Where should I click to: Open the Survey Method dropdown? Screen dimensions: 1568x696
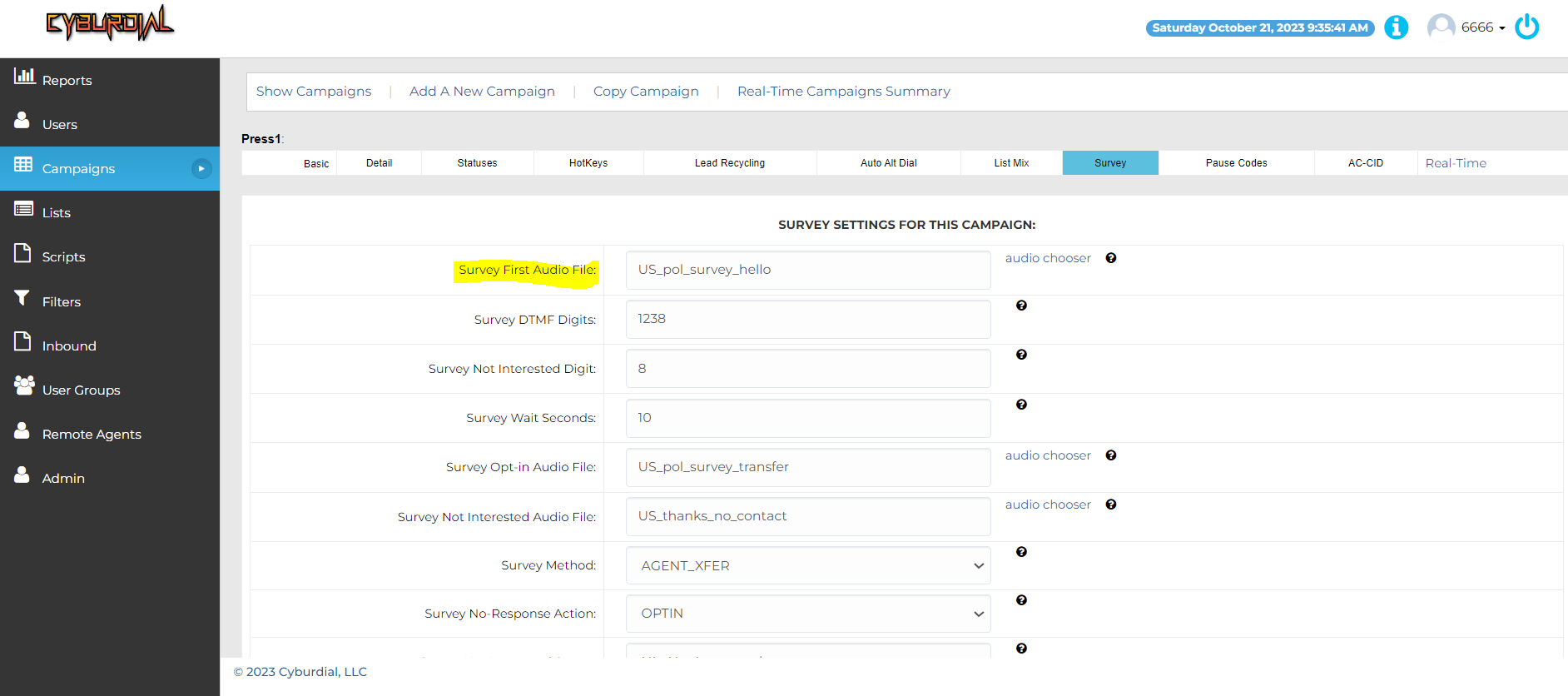point(808,565)
